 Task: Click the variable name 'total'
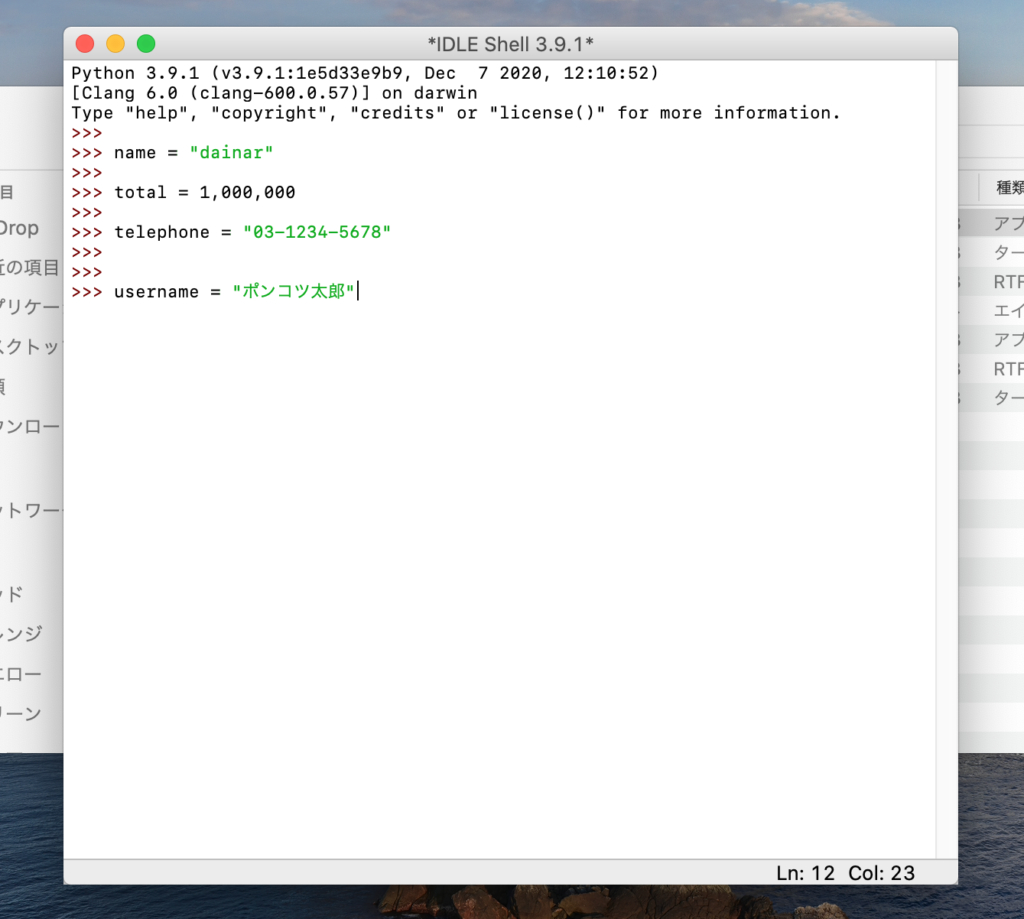[140, 193]
